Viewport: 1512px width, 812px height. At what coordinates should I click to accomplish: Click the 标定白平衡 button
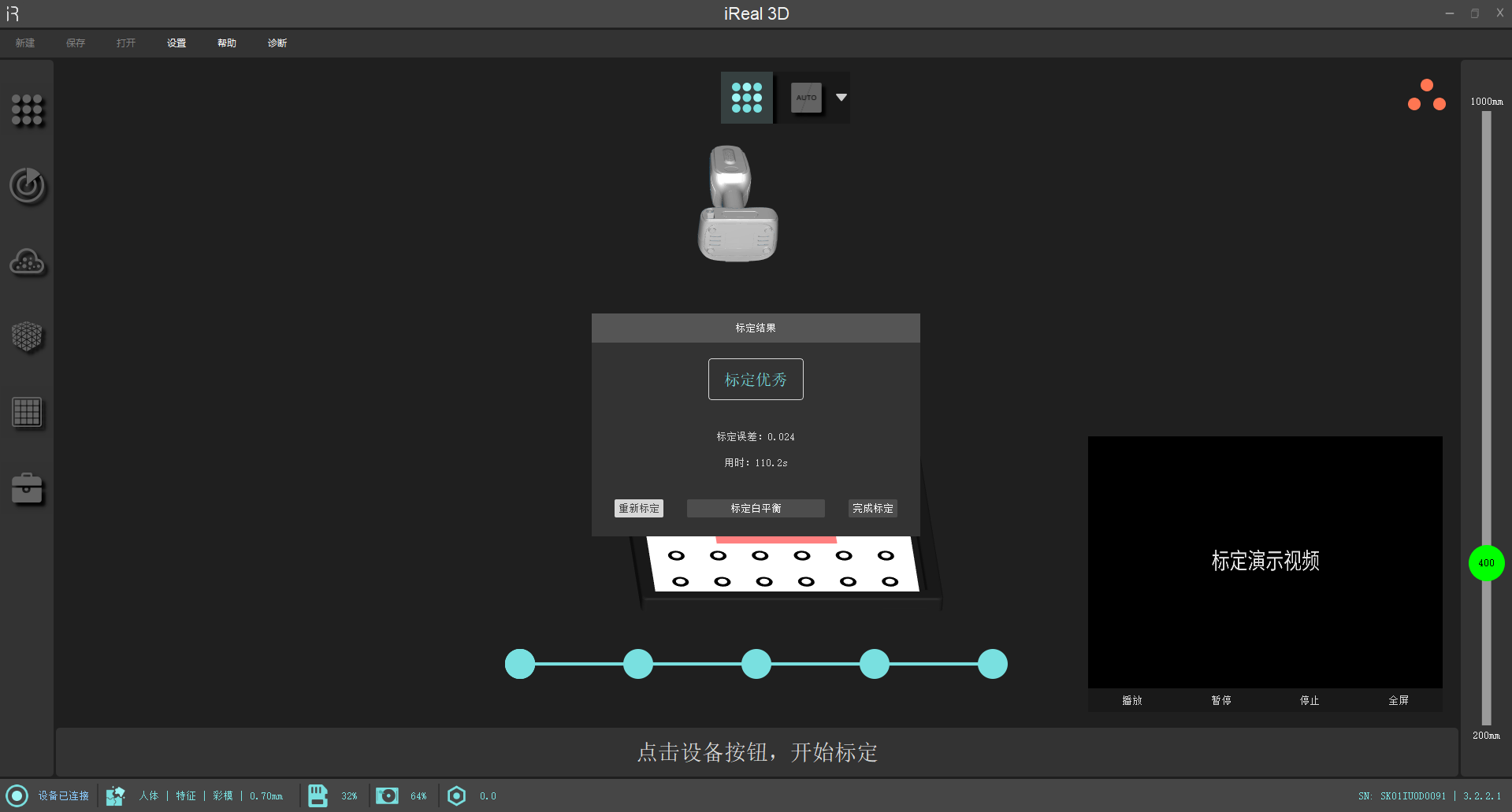(x=756, y=509)
